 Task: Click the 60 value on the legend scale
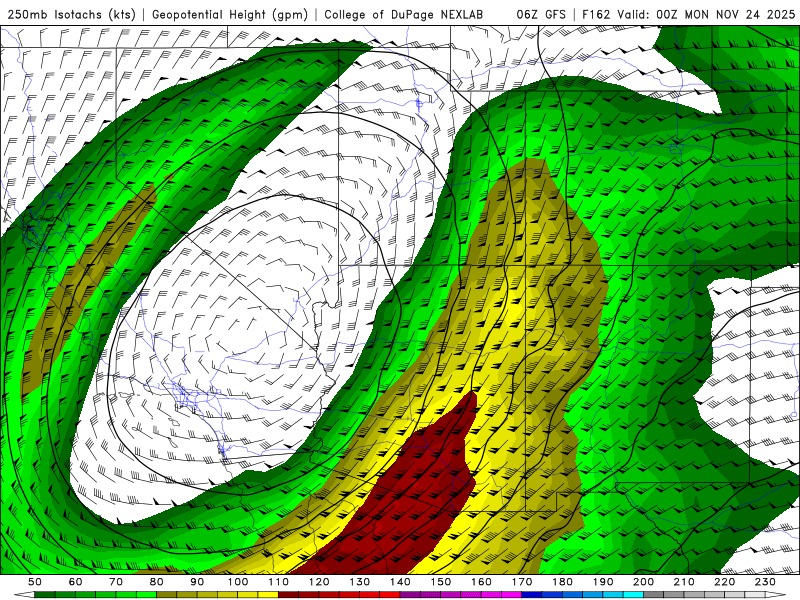[x=75, y=582]
